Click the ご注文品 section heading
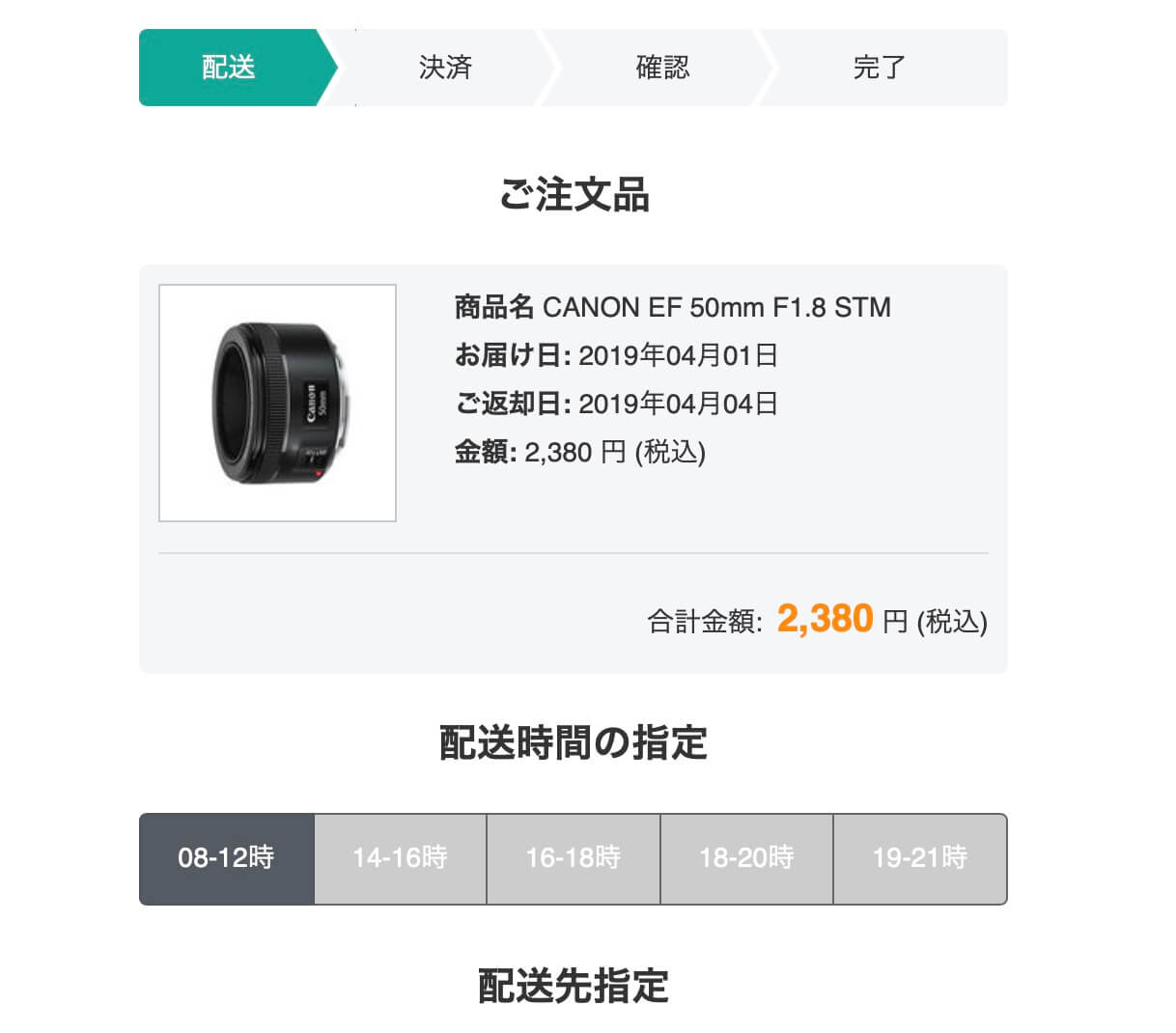1176x1033 pixels. [x=574, y=195]
